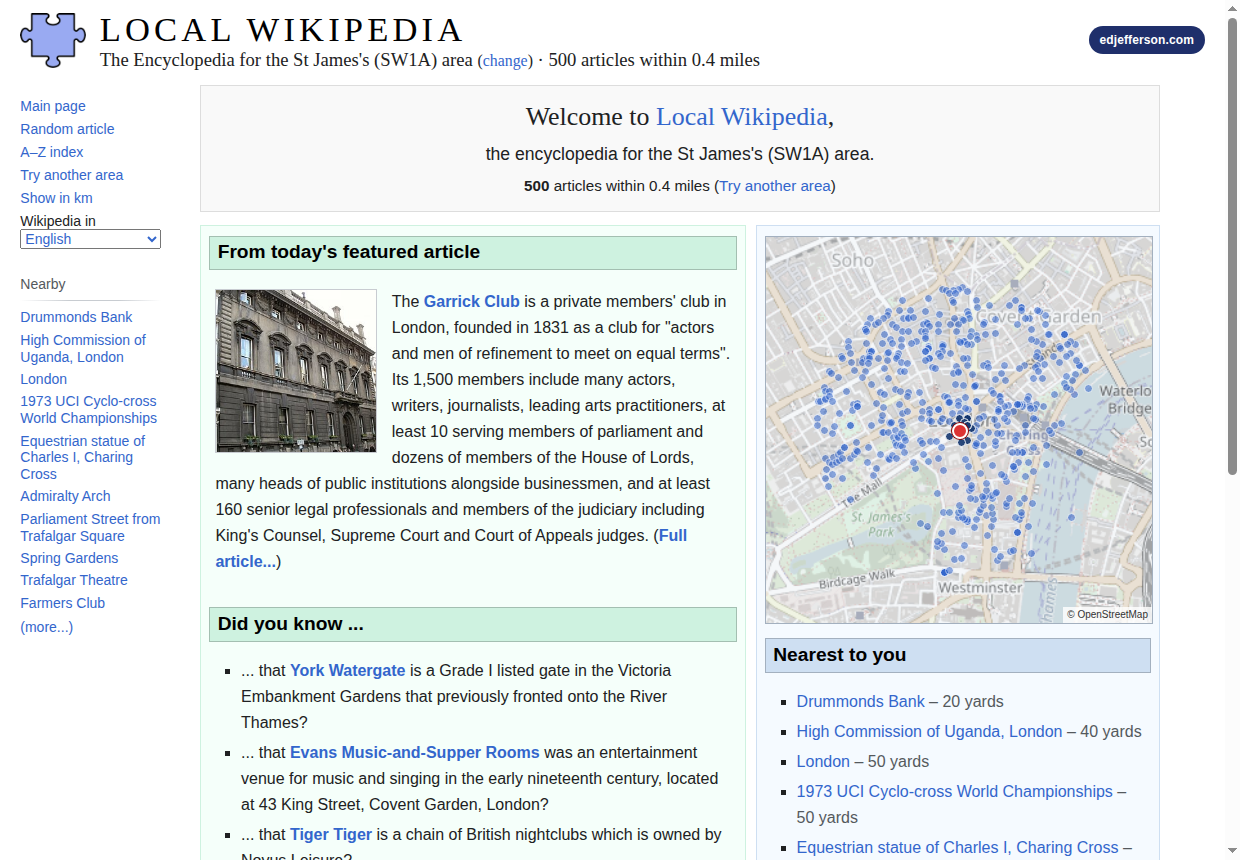Open the Garrick Club building thumbnail
The image size is (1240, 860).
[x=296, y=371]
